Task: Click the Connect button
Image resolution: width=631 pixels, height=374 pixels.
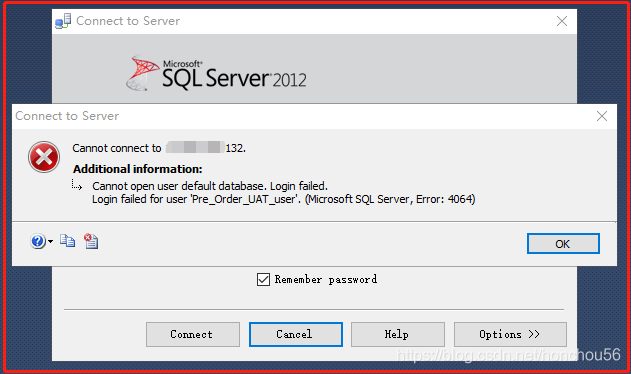Action: pos(192,334)
